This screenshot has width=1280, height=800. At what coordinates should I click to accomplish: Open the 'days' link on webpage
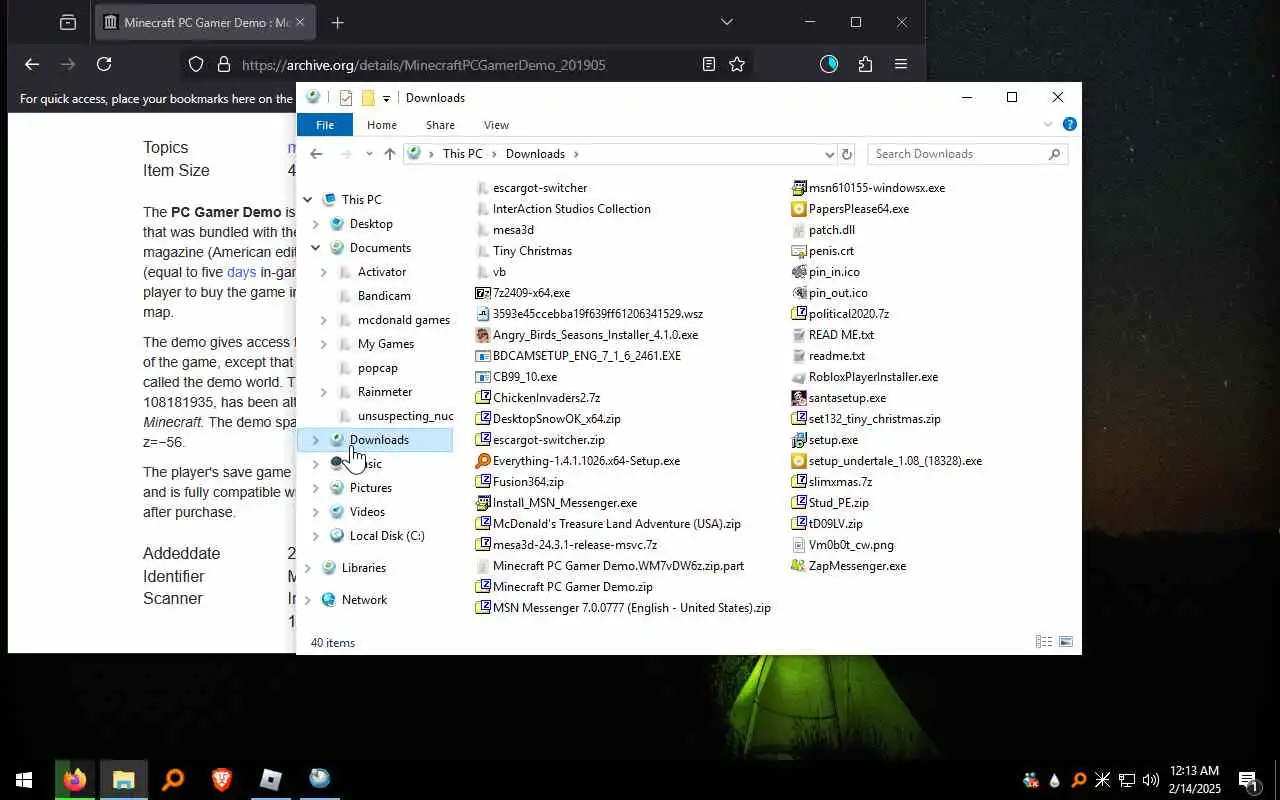pyautogui.click(x=241, y=272)
